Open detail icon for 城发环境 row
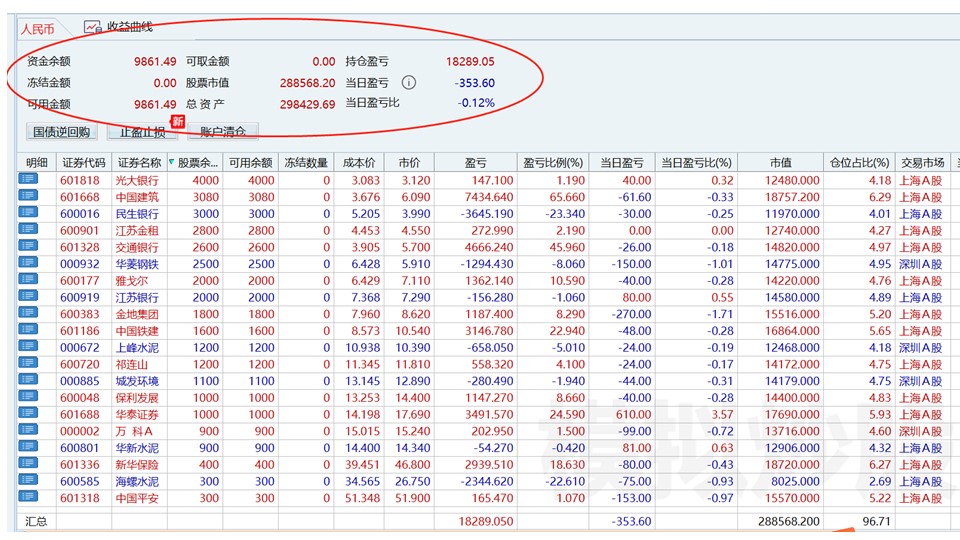960x540 pixels. pyautogui.click(x=28, y=380)
